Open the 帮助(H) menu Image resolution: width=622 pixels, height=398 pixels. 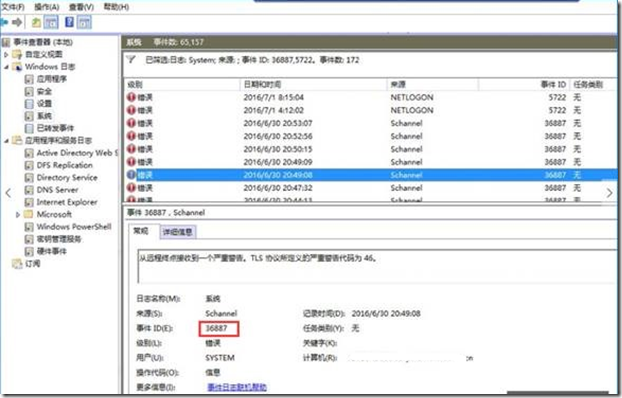coord(116,7)
